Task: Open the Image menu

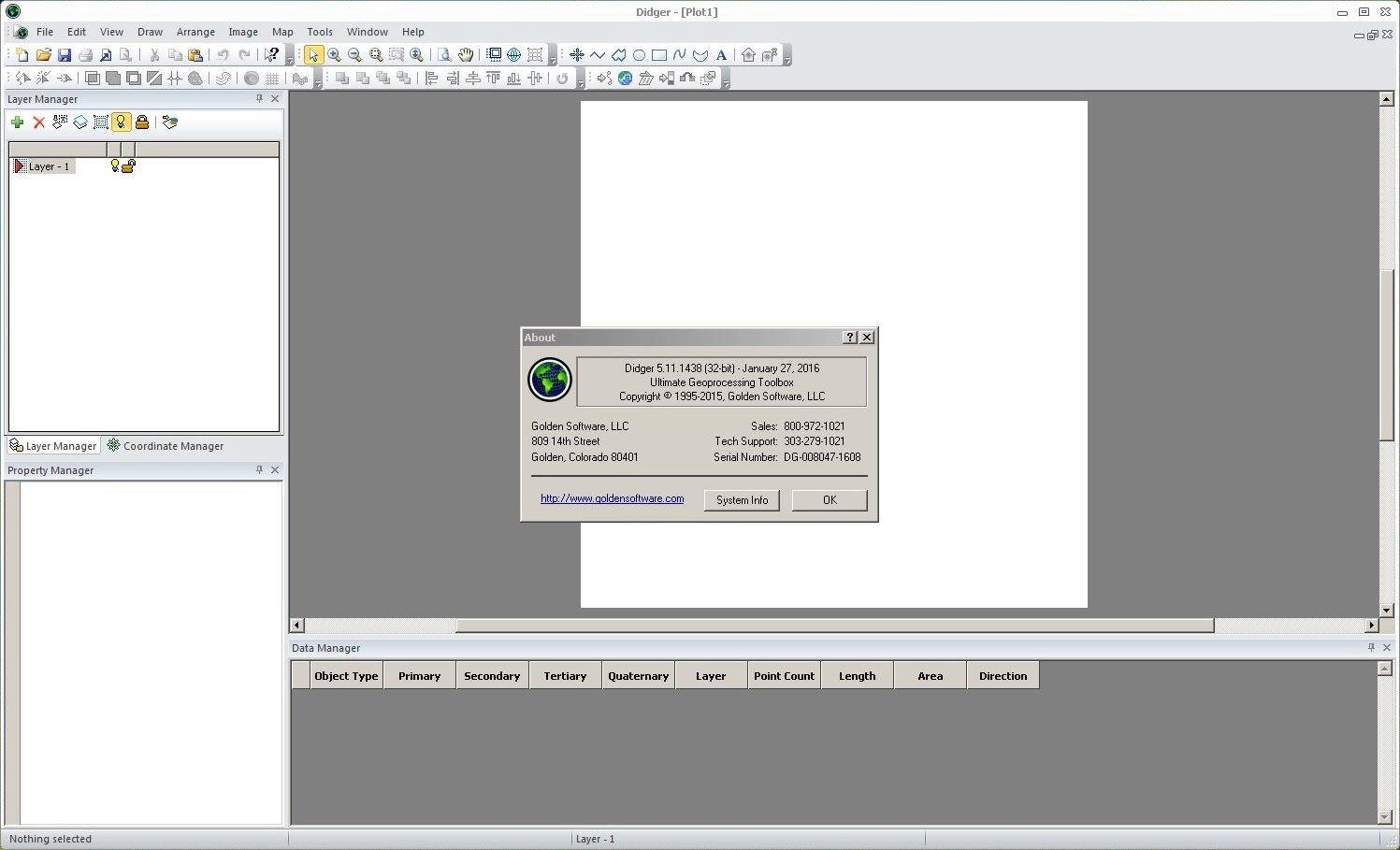Action: click(243, 32)
